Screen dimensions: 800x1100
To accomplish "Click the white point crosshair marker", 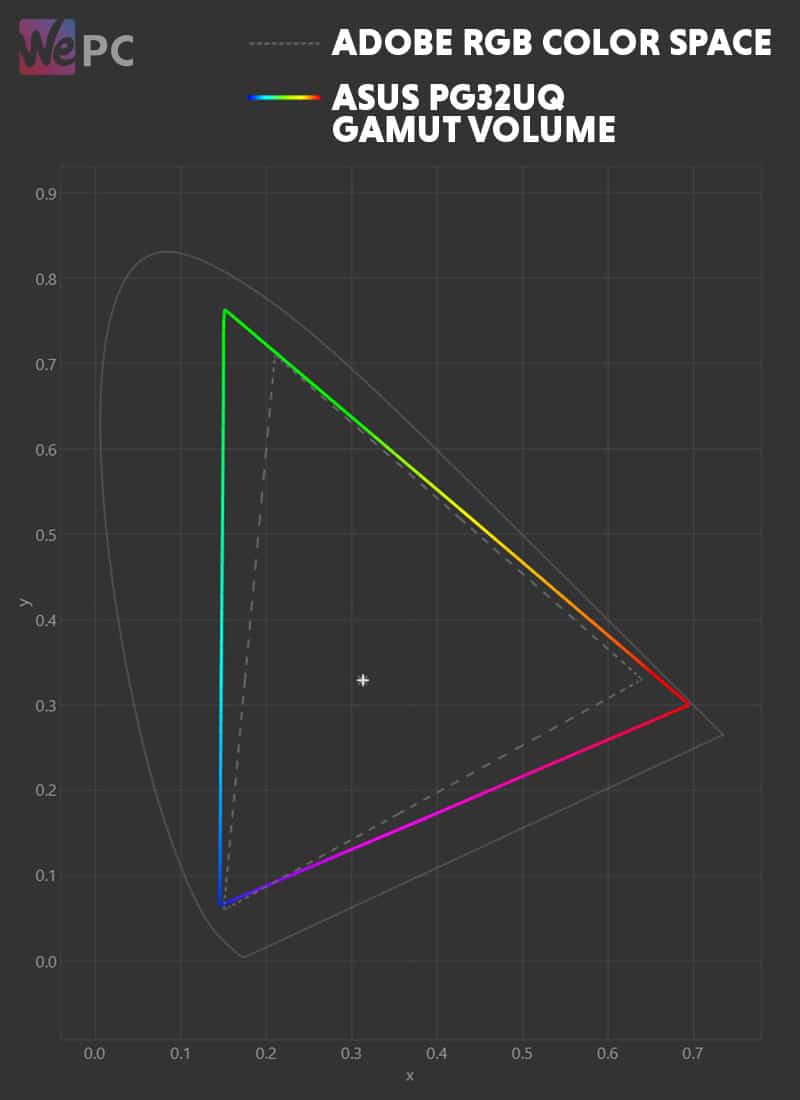I will (363, 680).
